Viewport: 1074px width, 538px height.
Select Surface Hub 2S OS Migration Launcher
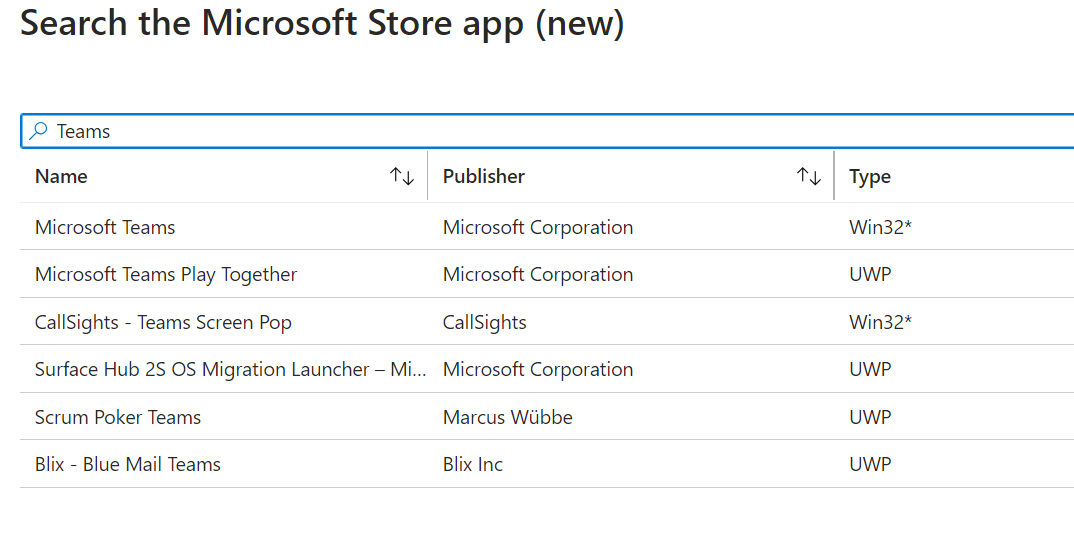point(230,369)
